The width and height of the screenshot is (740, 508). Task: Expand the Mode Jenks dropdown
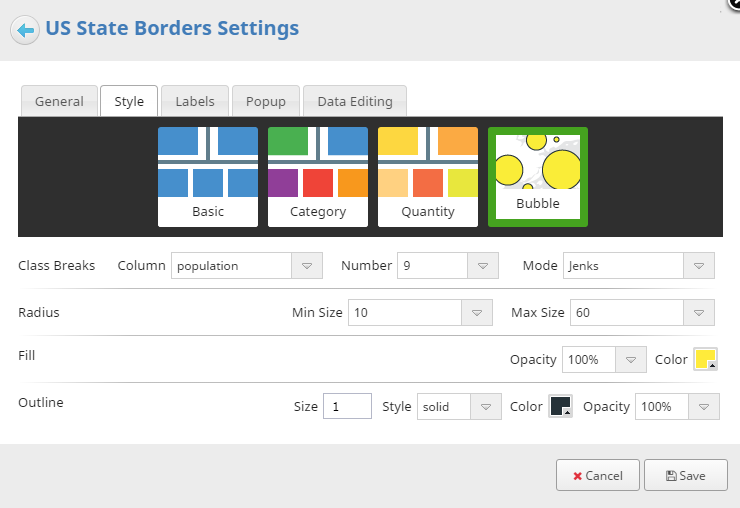tap(639, 266)
